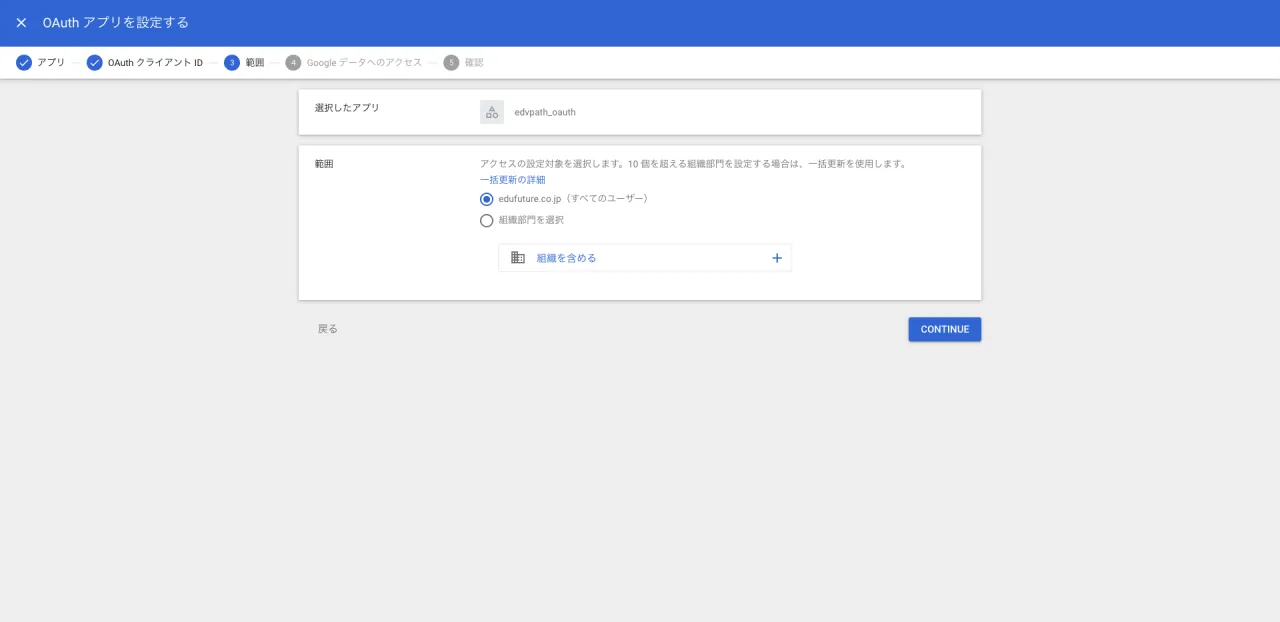Click the アクセスの設定対象 description text
This screenshot has width=1280, height=622.
693,164
